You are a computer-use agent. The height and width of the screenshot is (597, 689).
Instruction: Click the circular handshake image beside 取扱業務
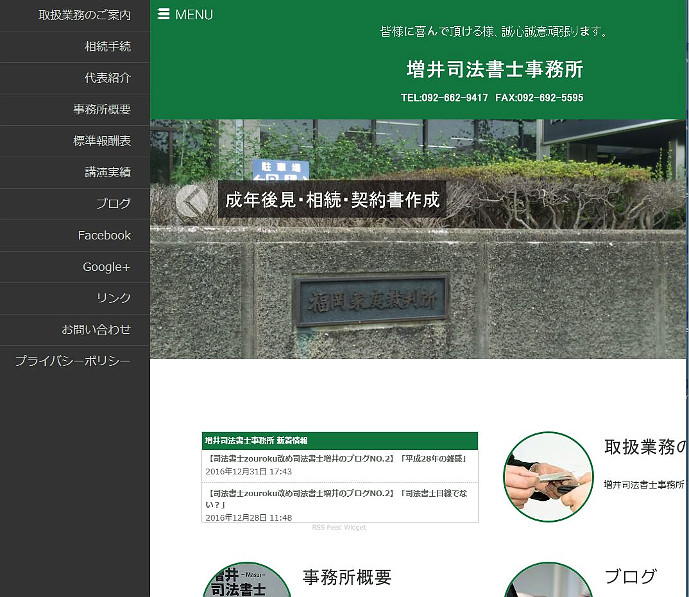tap(548, 477)
